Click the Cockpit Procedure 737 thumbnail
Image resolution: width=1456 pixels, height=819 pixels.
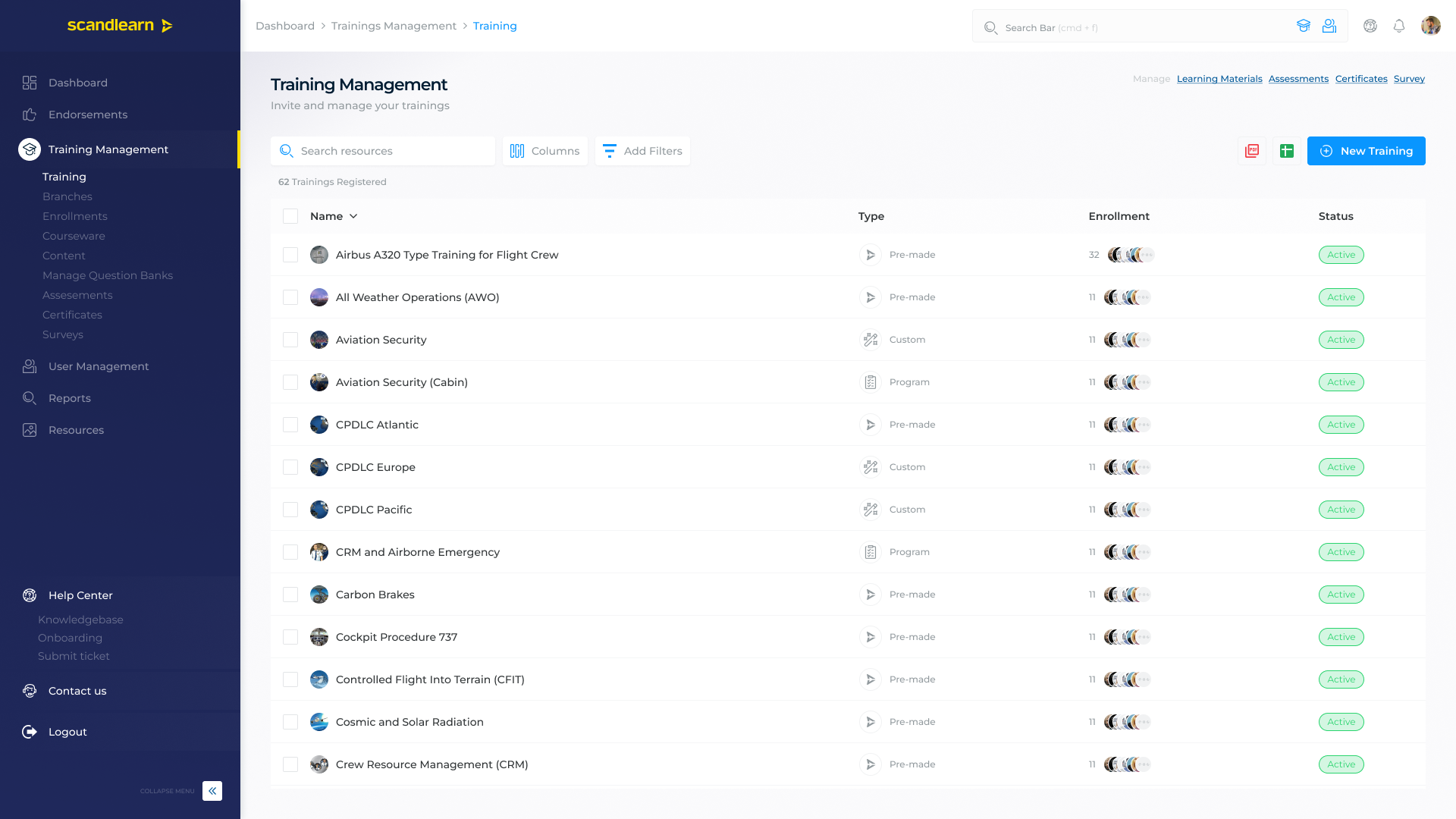pyautogui.click(x=319, y=637)
